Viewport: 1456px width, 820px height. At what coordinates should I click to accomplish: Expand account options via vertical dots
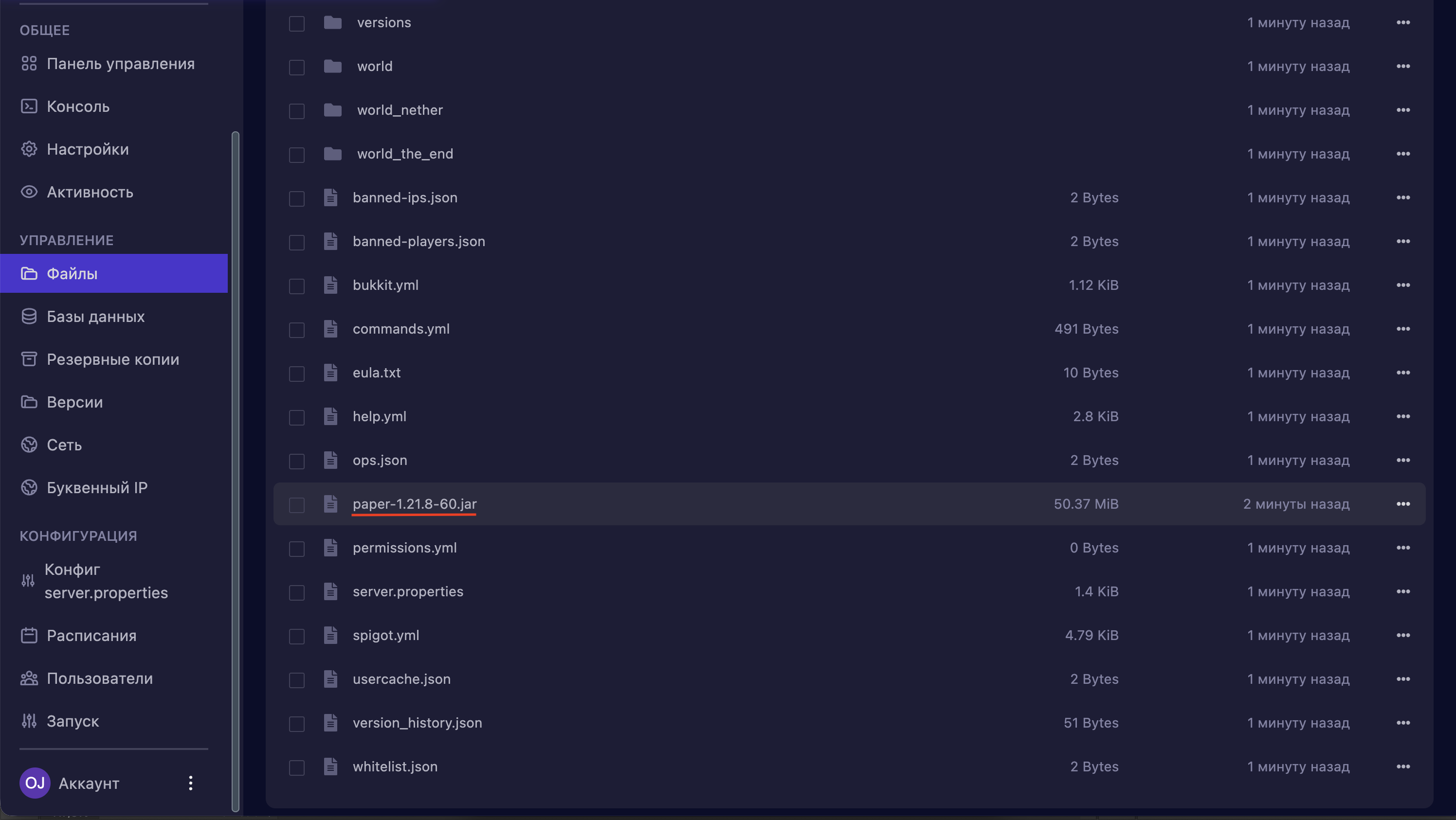(x=190, y=783)
